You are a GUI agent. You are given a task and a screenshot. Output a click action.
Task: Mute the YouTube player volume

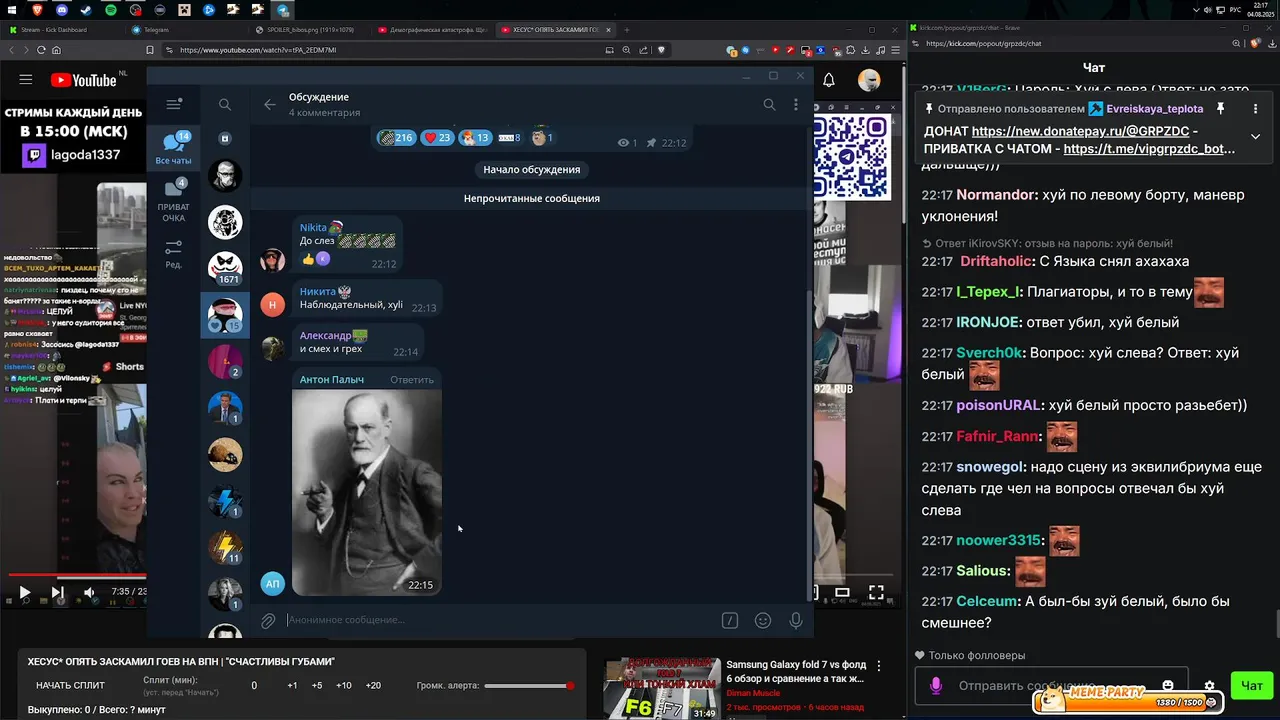point(89,592)
